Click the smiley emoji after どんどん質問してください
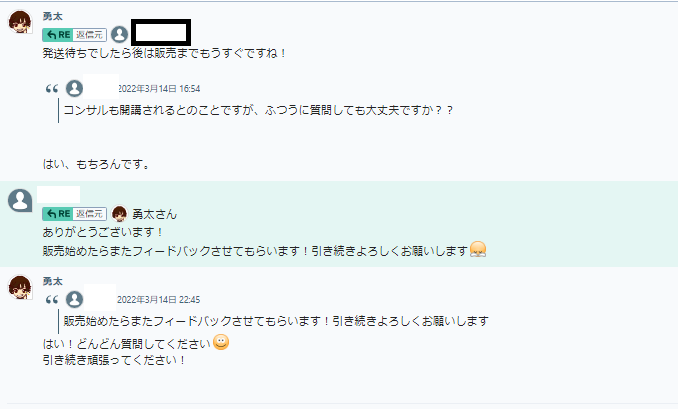Image resolution: width=678 pixels, height=409 pixels. pyautogui.click(x=221, y=343)
